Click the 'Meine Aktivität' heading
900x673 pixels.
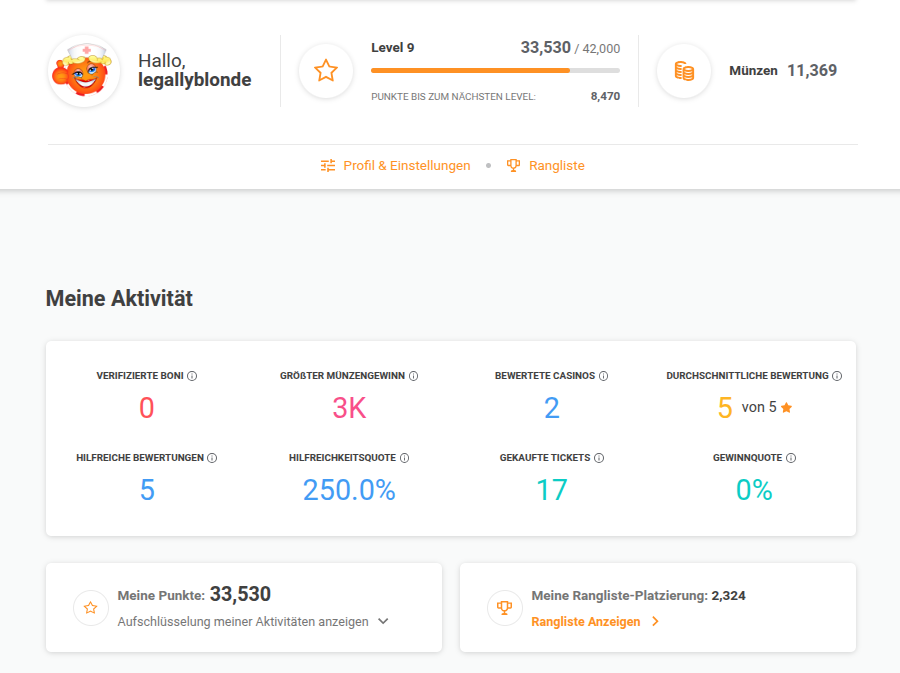[119, 298]
